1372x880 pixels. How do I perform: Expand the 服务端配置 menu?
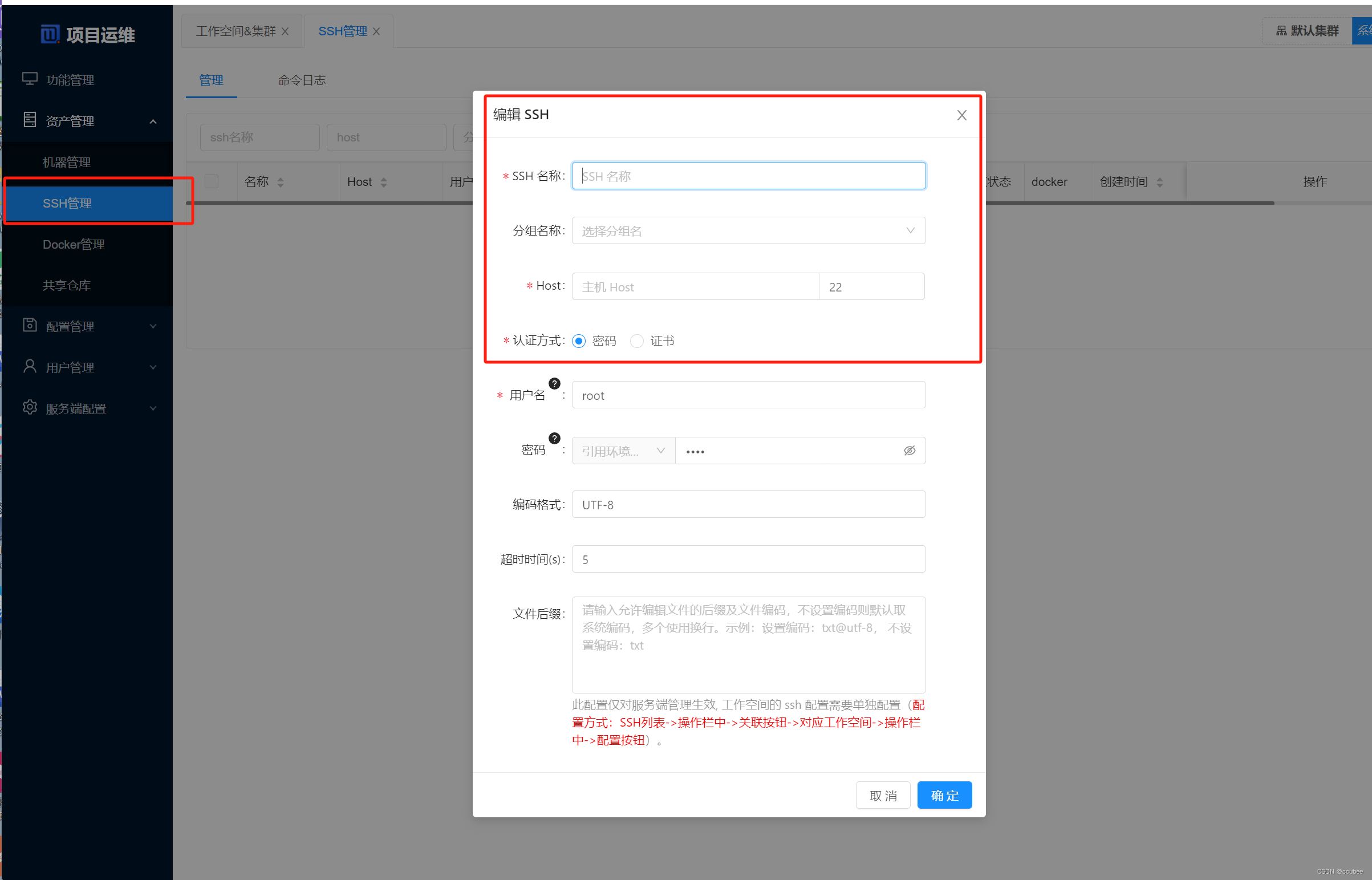[153, 408]
